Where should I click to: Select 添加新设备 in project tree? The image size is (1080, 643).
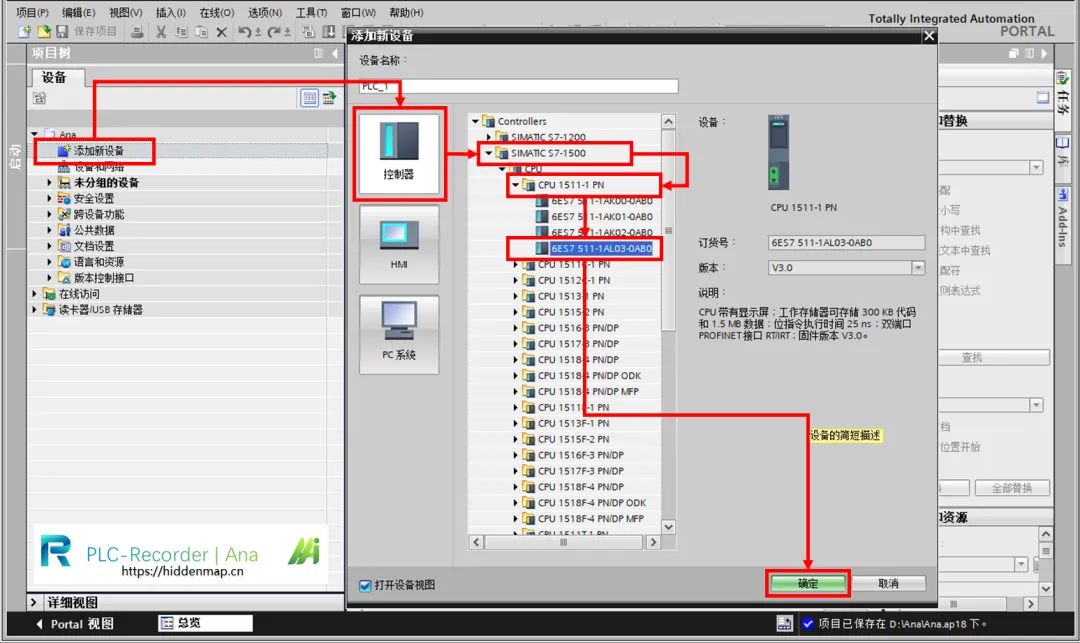coord(98,151)
